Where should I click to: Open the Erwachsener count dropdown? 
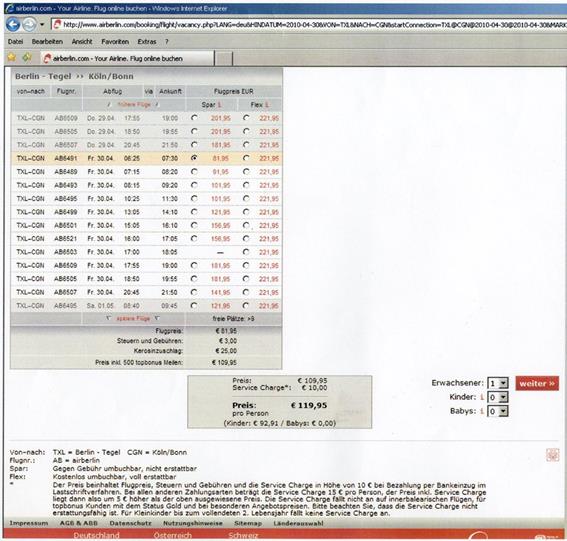498,383
